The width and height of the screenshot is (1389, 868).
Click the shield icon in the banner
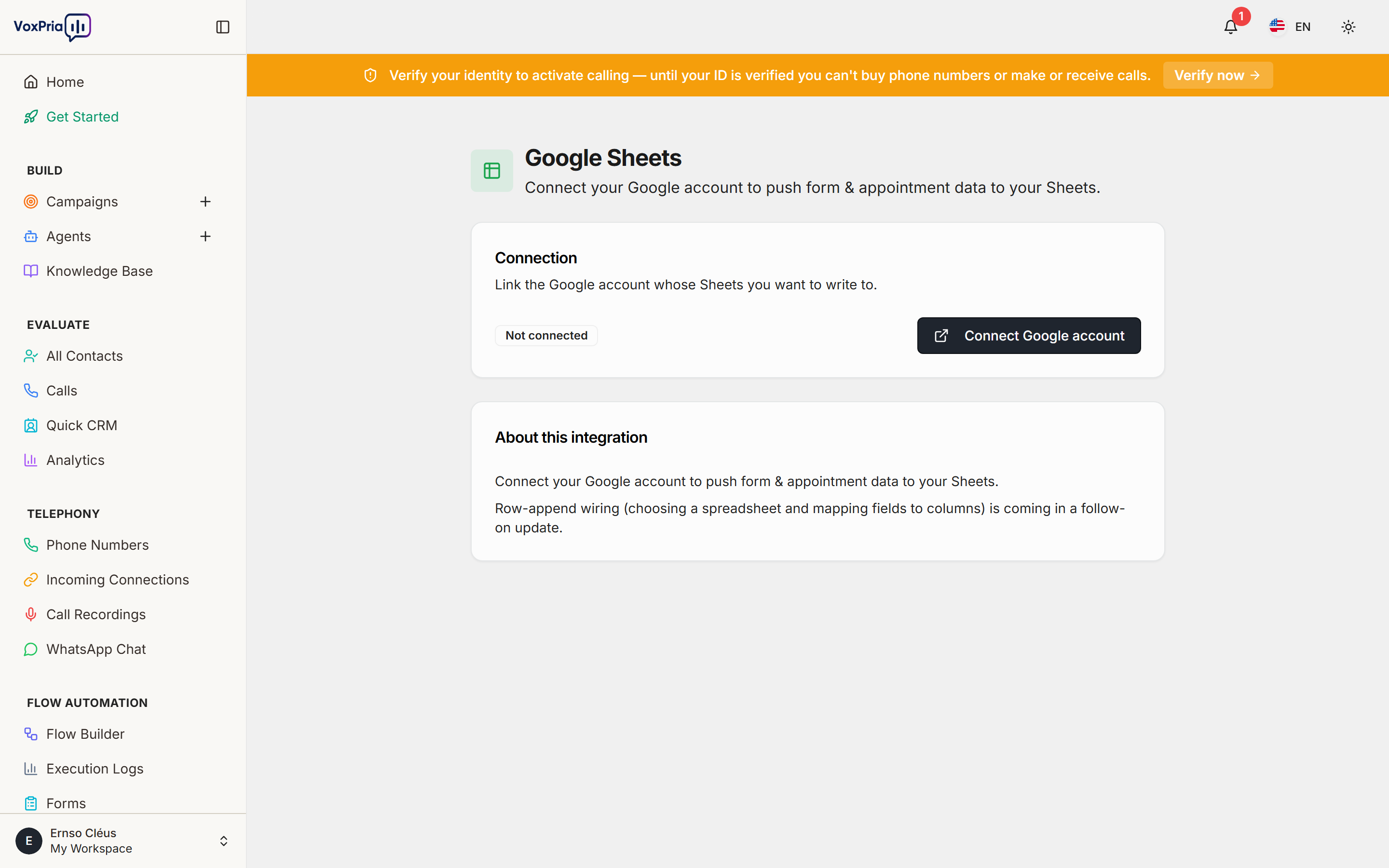[370, 75]
